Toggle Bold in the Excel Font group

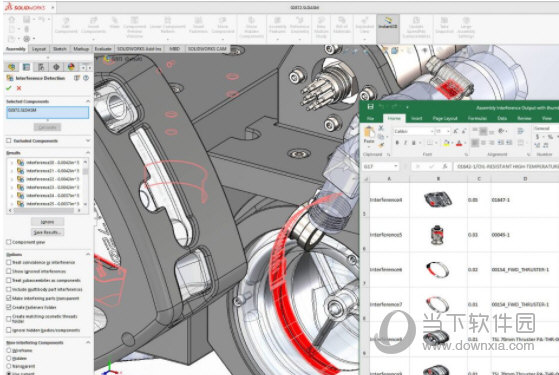[397, 143]
